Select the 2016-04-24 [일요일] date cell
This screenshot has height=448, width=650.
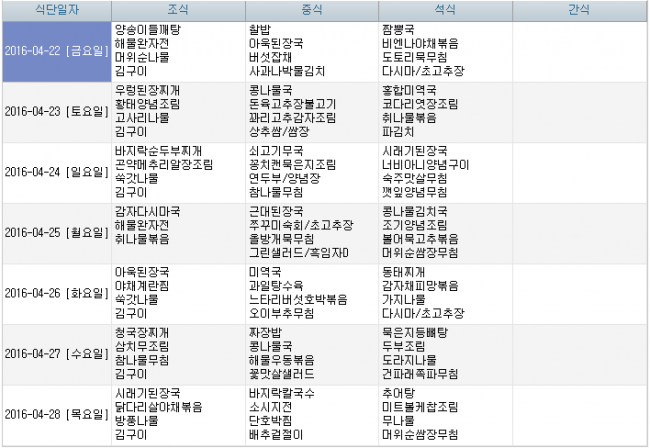click(56, 172)
